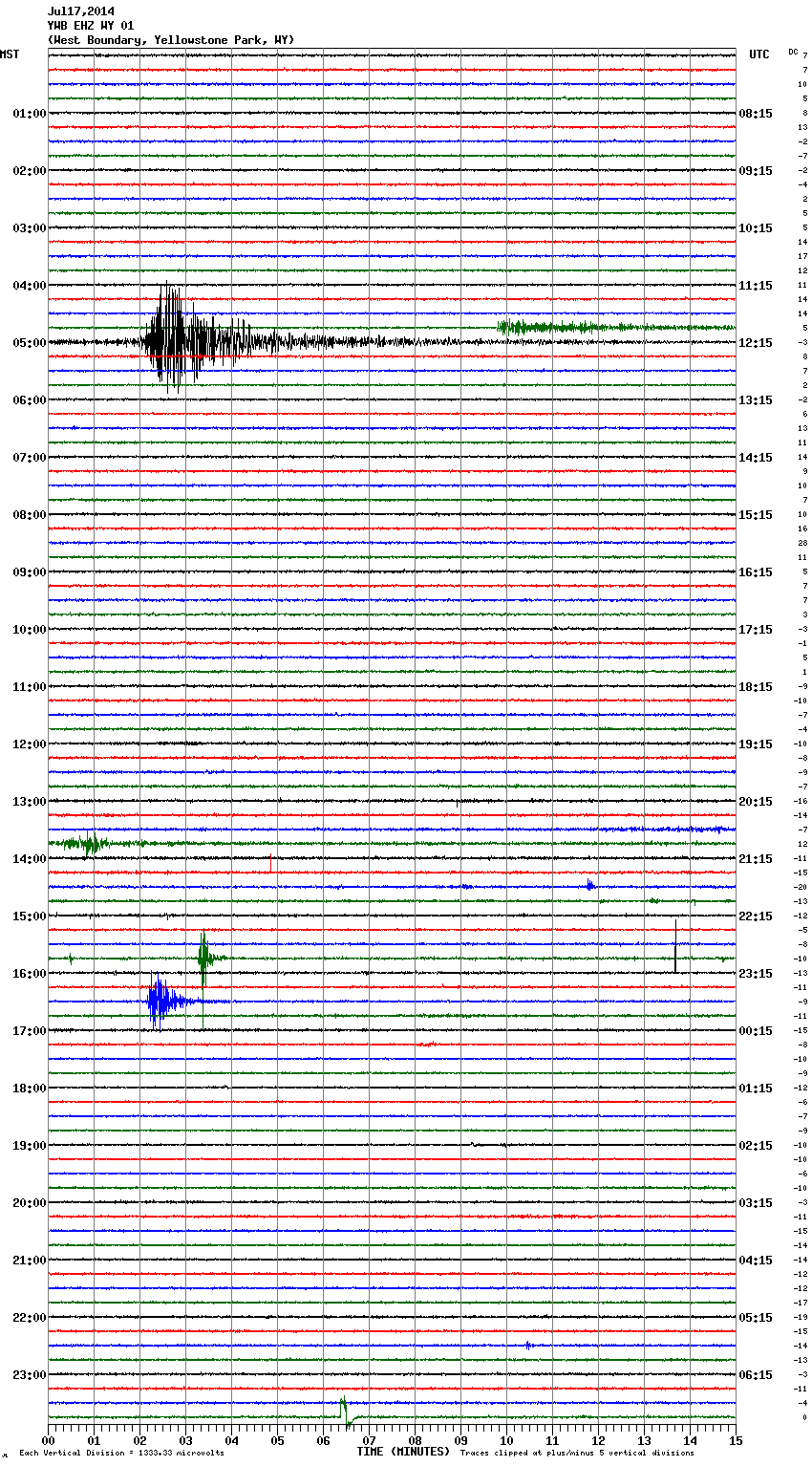
Task: Click the MST timezone header
Action: click(x=10, y=54)
